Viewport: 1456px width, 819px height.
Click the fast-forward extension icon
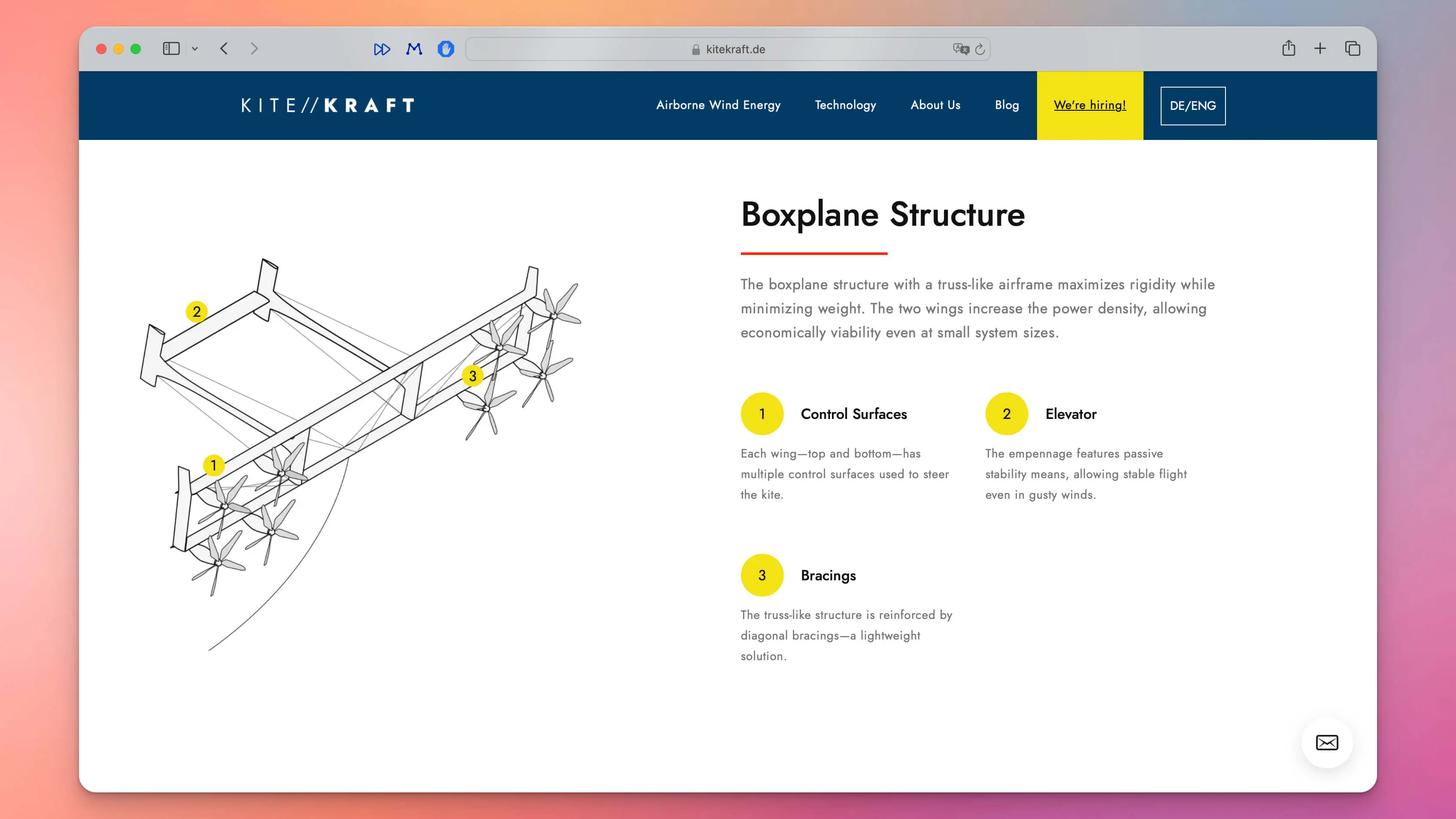tap(382, 49)
